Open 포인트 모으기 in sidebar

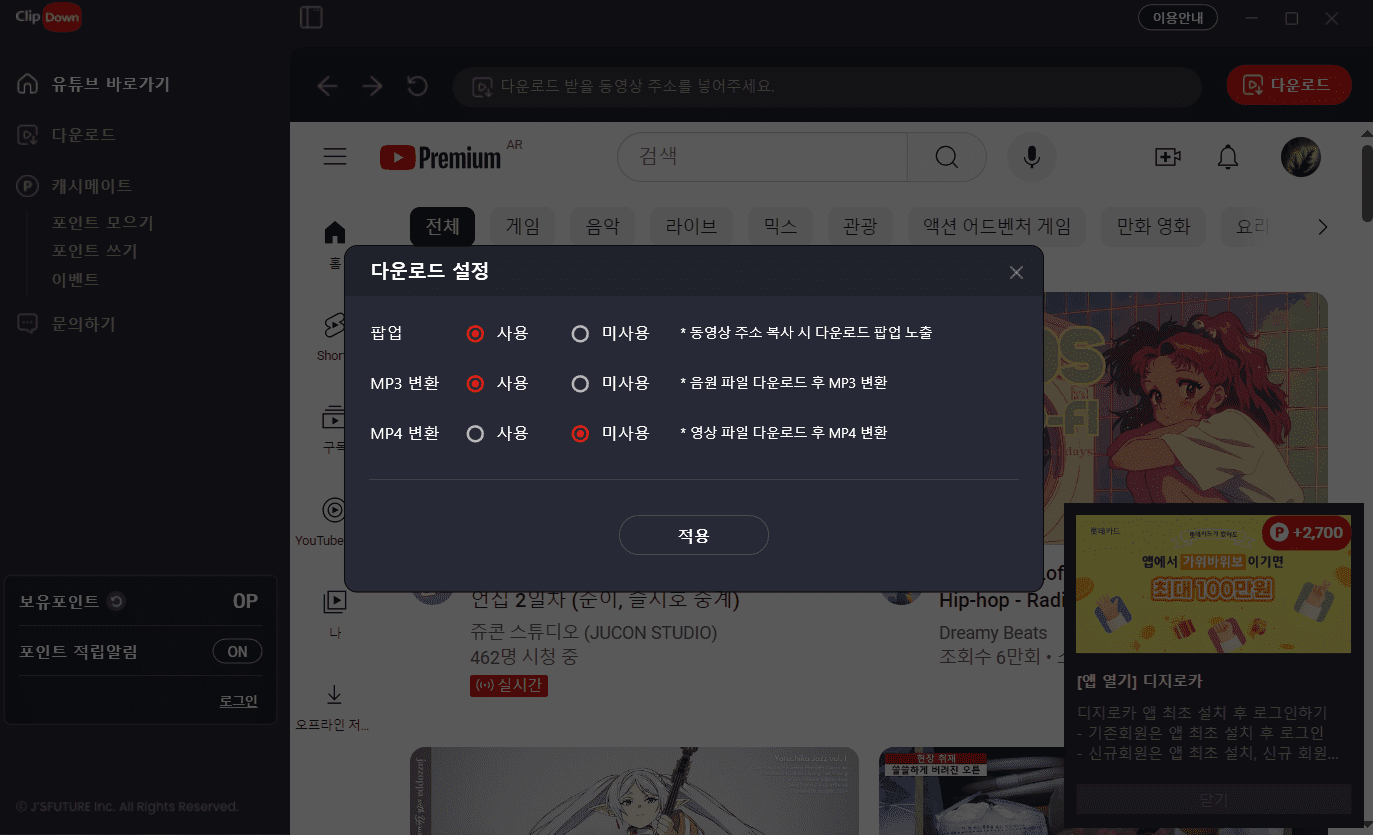click(x=103, y=223)
